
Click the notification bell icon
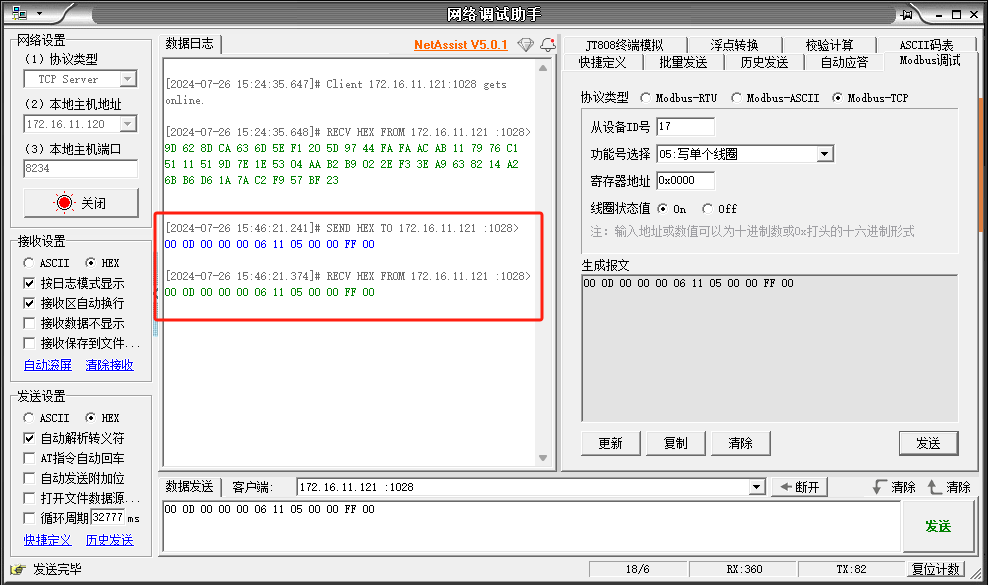tap(547, 45)
